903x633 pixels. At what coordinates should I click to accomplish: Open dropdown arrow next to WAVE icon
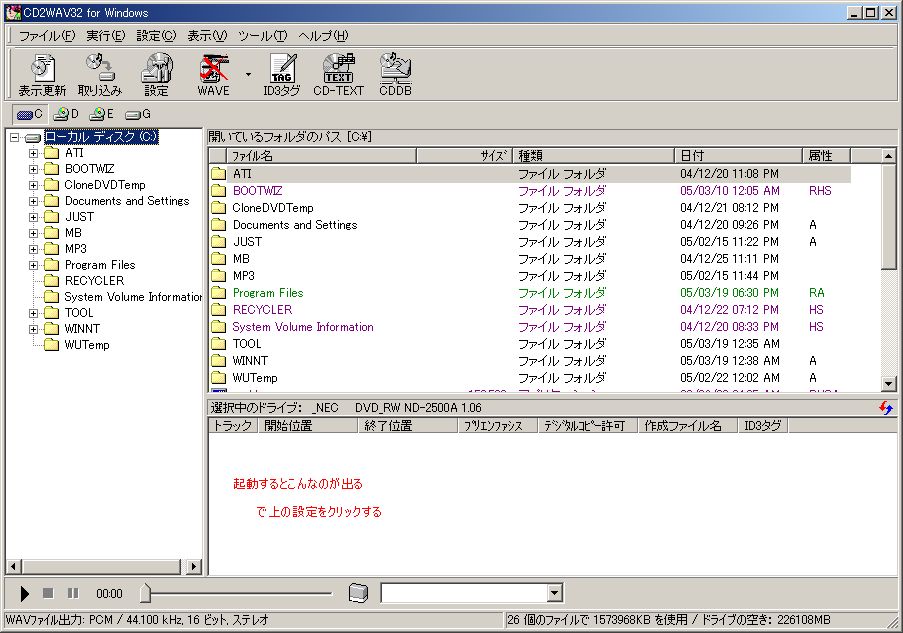point(248,74)
